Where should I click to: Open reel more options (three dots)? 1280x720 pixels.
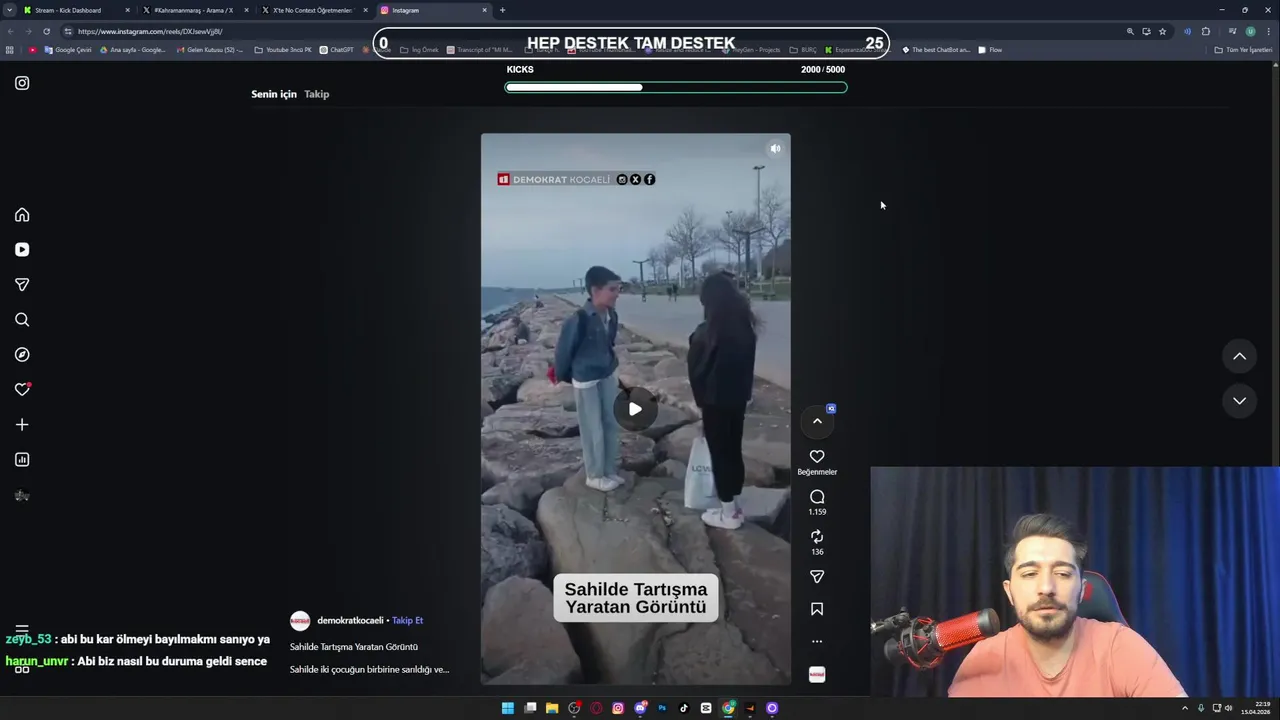pyautogui.click(x=817, y=641)
